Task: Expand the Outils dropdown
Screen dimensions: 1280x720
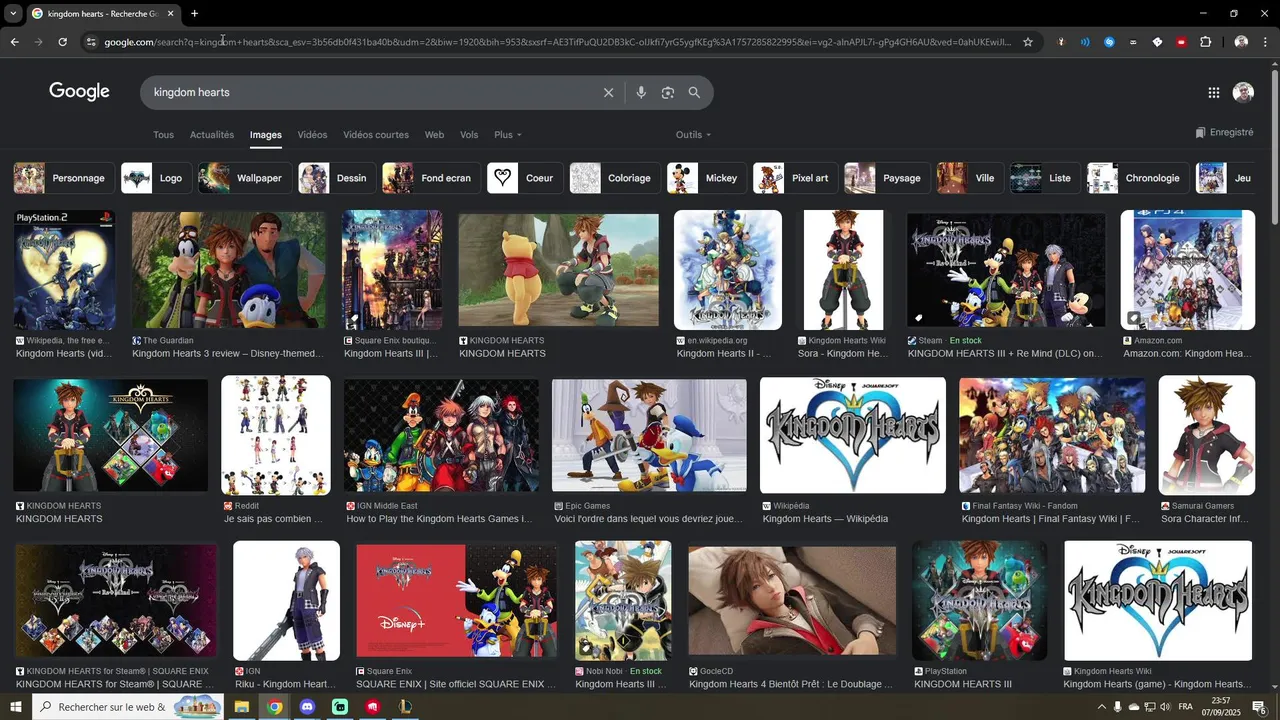Action: pyautogui.click(x=693, y=135)
